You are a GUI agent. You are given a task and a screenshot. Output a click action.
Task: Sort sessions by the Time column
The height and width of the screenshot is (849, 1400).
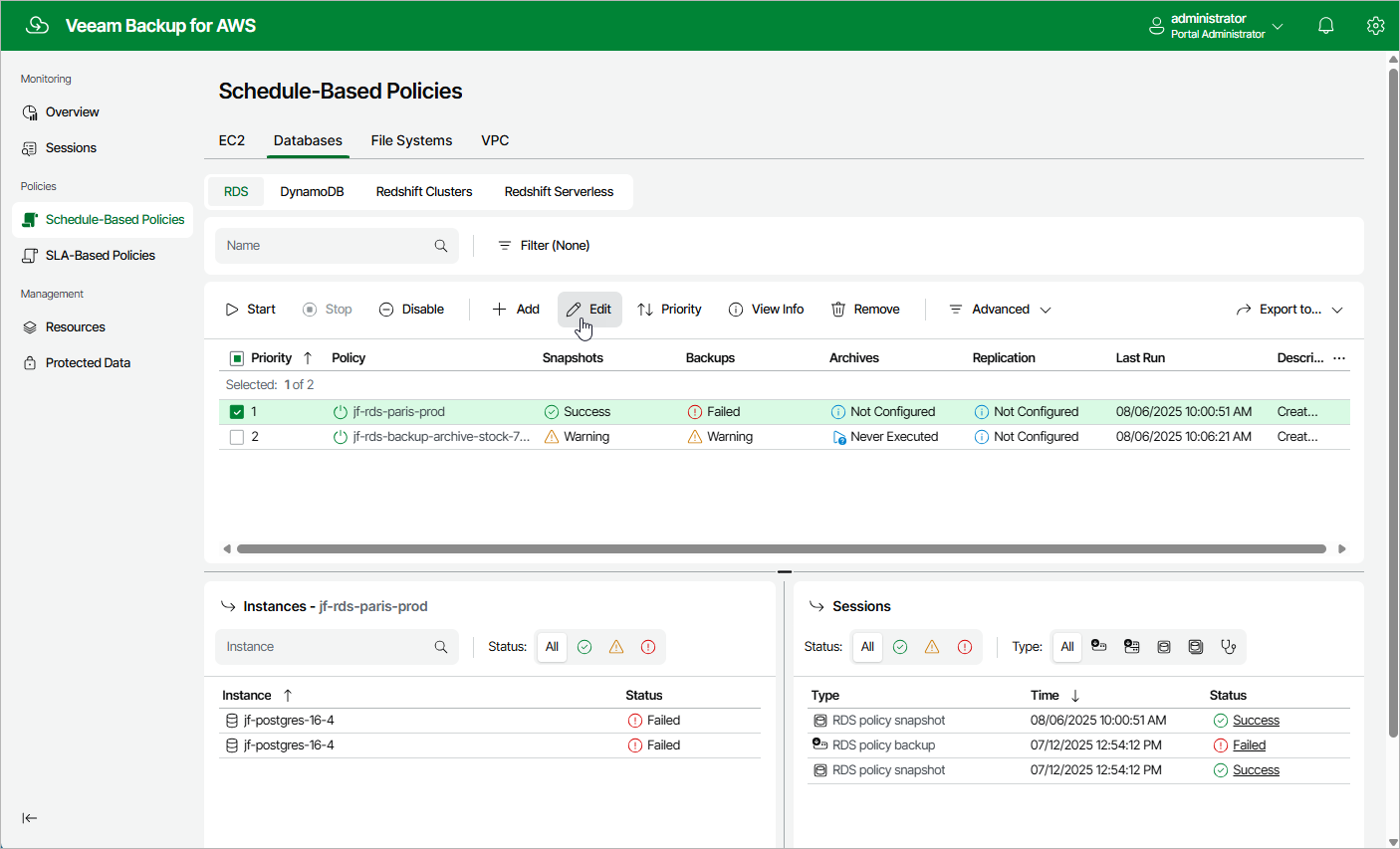[x=1045, y=696]
